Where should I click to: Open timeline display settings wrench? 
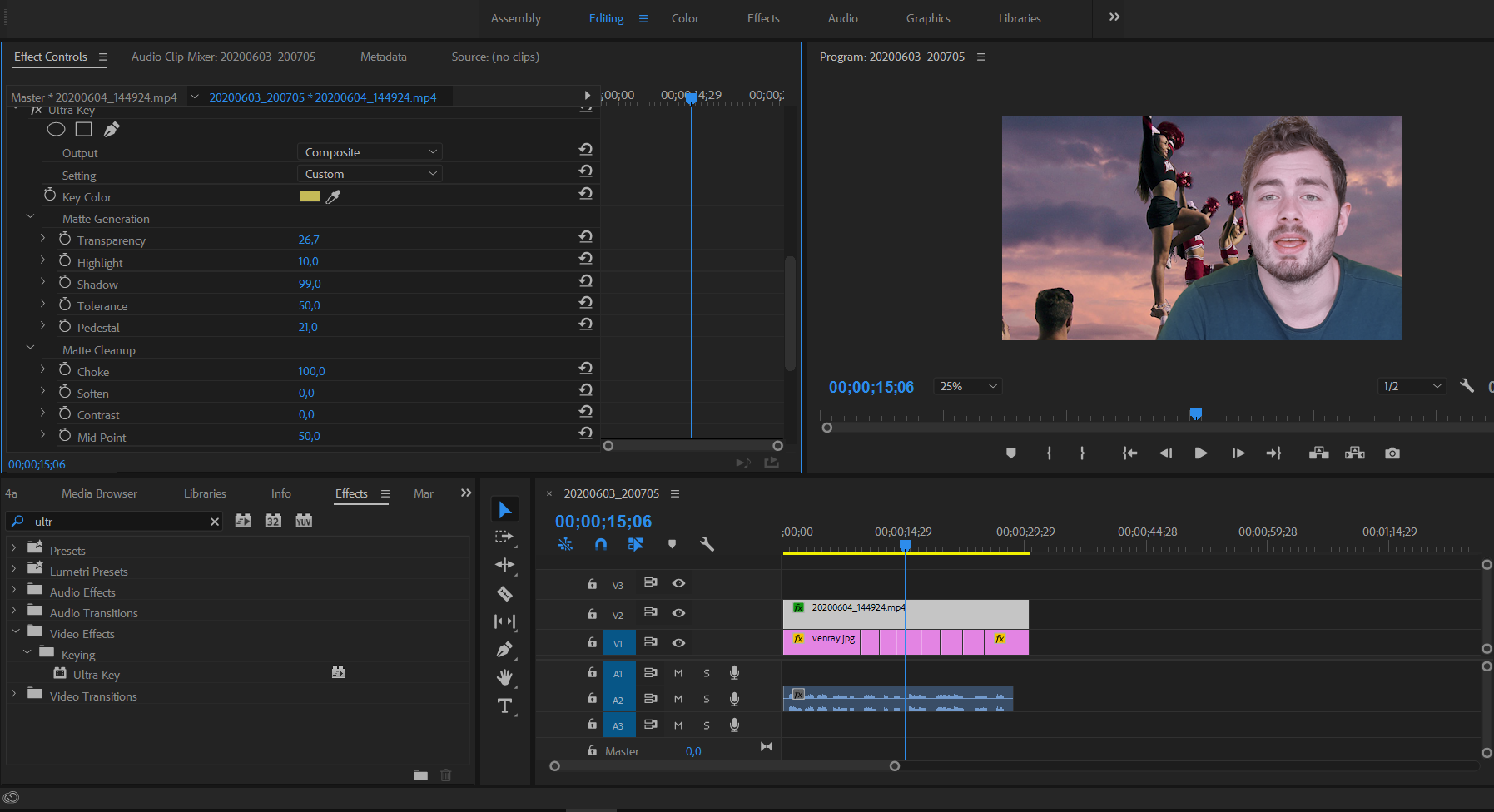707,544
